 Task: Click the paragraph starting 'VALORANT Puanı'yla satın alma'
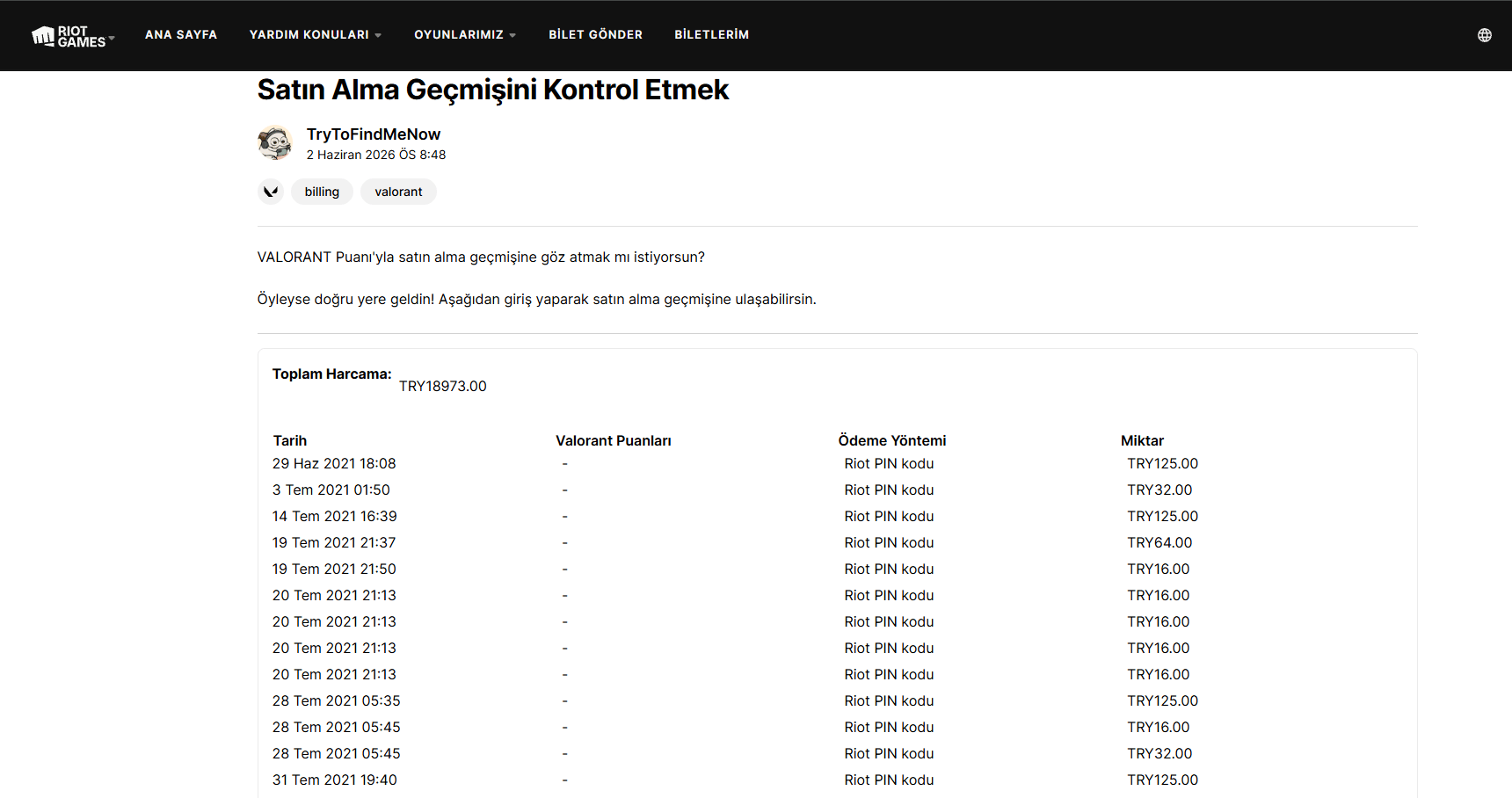[x=481, y=258]
